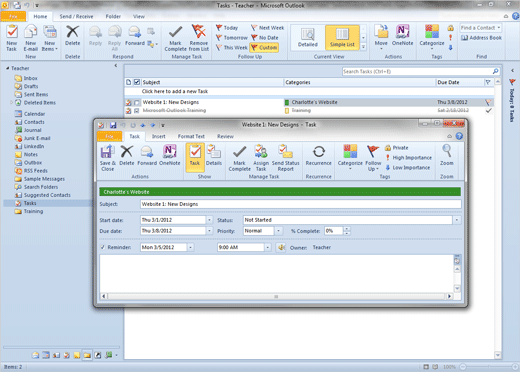Click Forward in the task window ribbon

point(147,156)
